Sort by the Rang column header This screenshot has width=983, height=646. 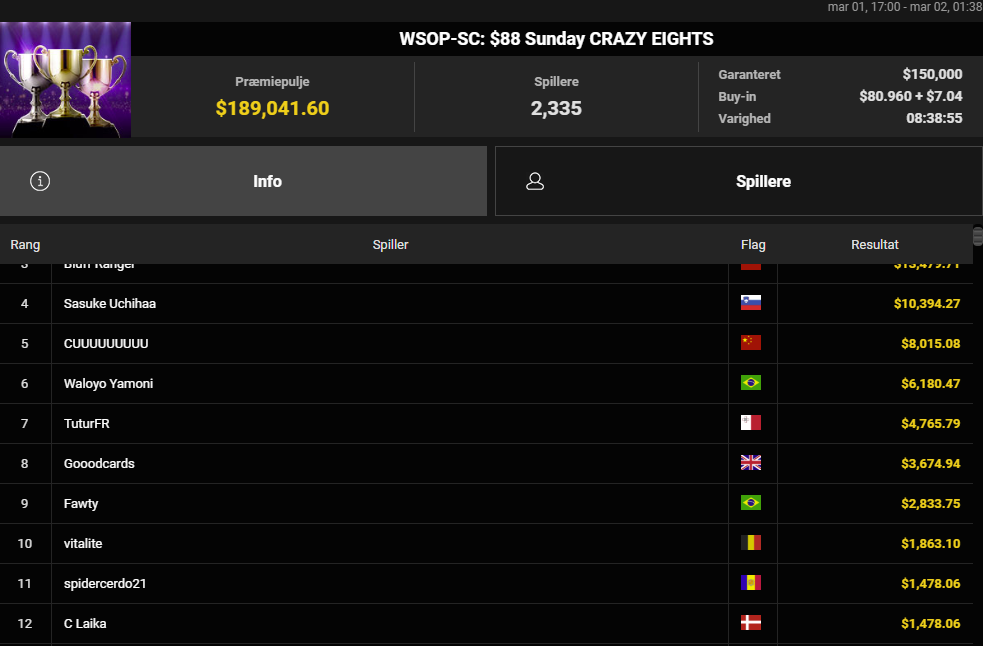tap(25, 244)
